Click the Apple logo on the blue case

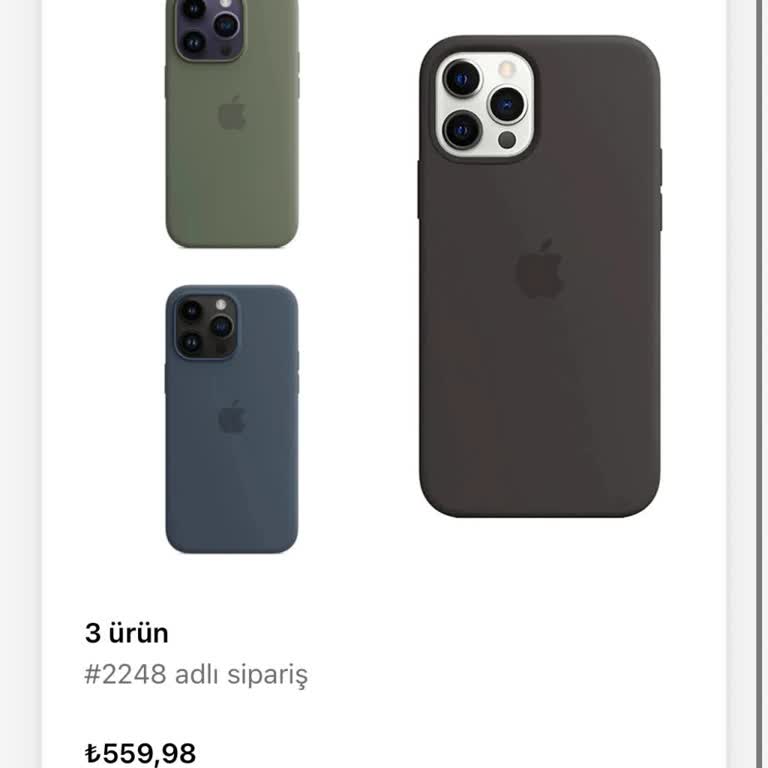pyautogui.click(x=232, y=416)
